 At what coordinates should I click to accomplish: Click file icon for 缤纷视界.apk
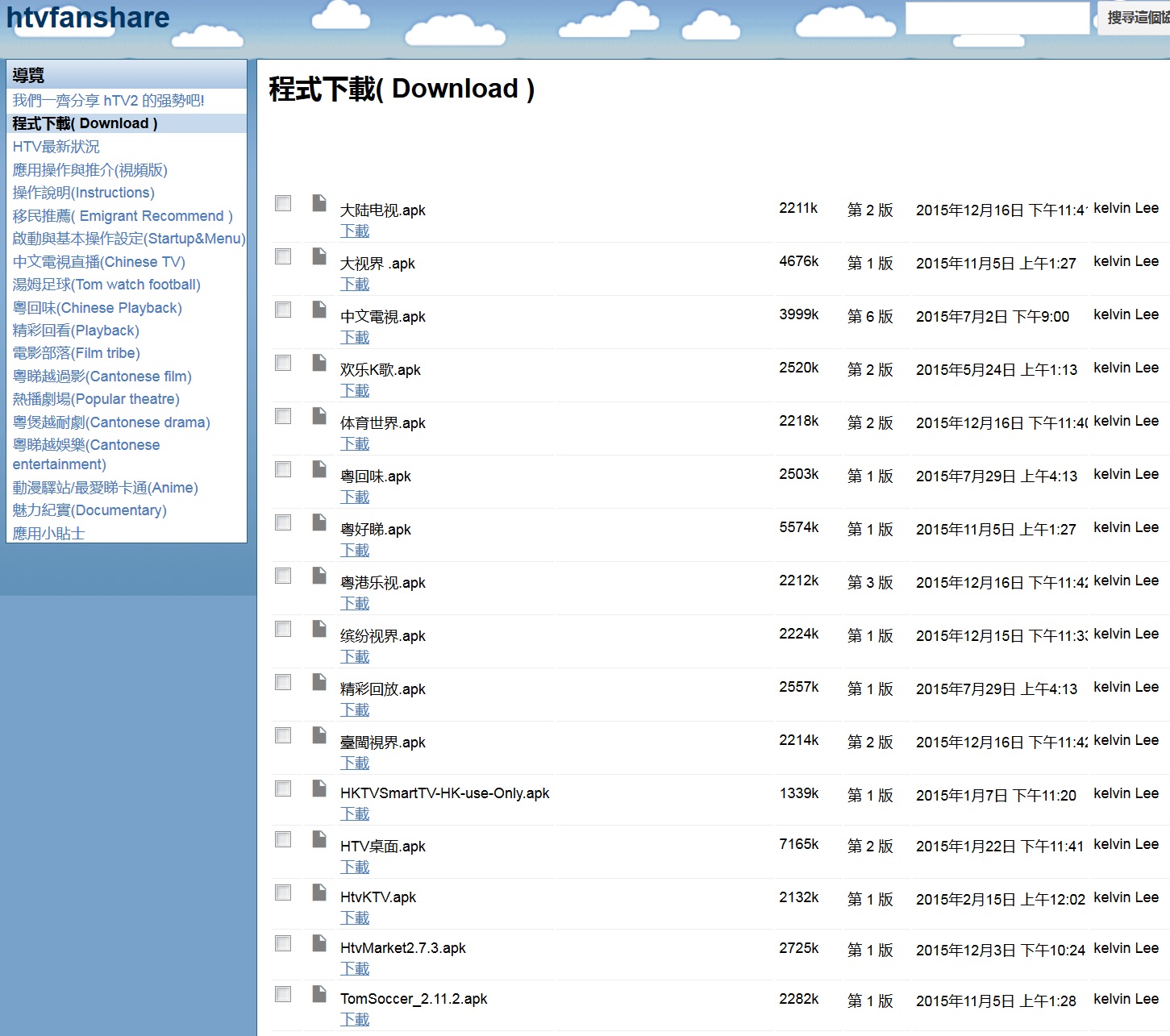click(x=319, y=629)
